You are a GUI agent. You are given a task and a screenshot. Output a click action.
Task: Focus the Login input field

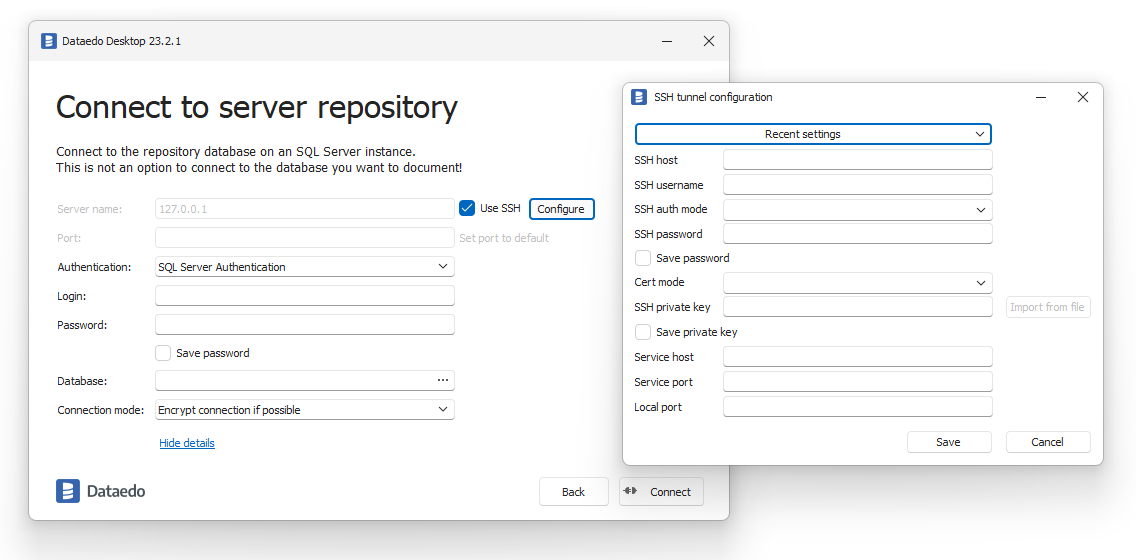(305, 296)
